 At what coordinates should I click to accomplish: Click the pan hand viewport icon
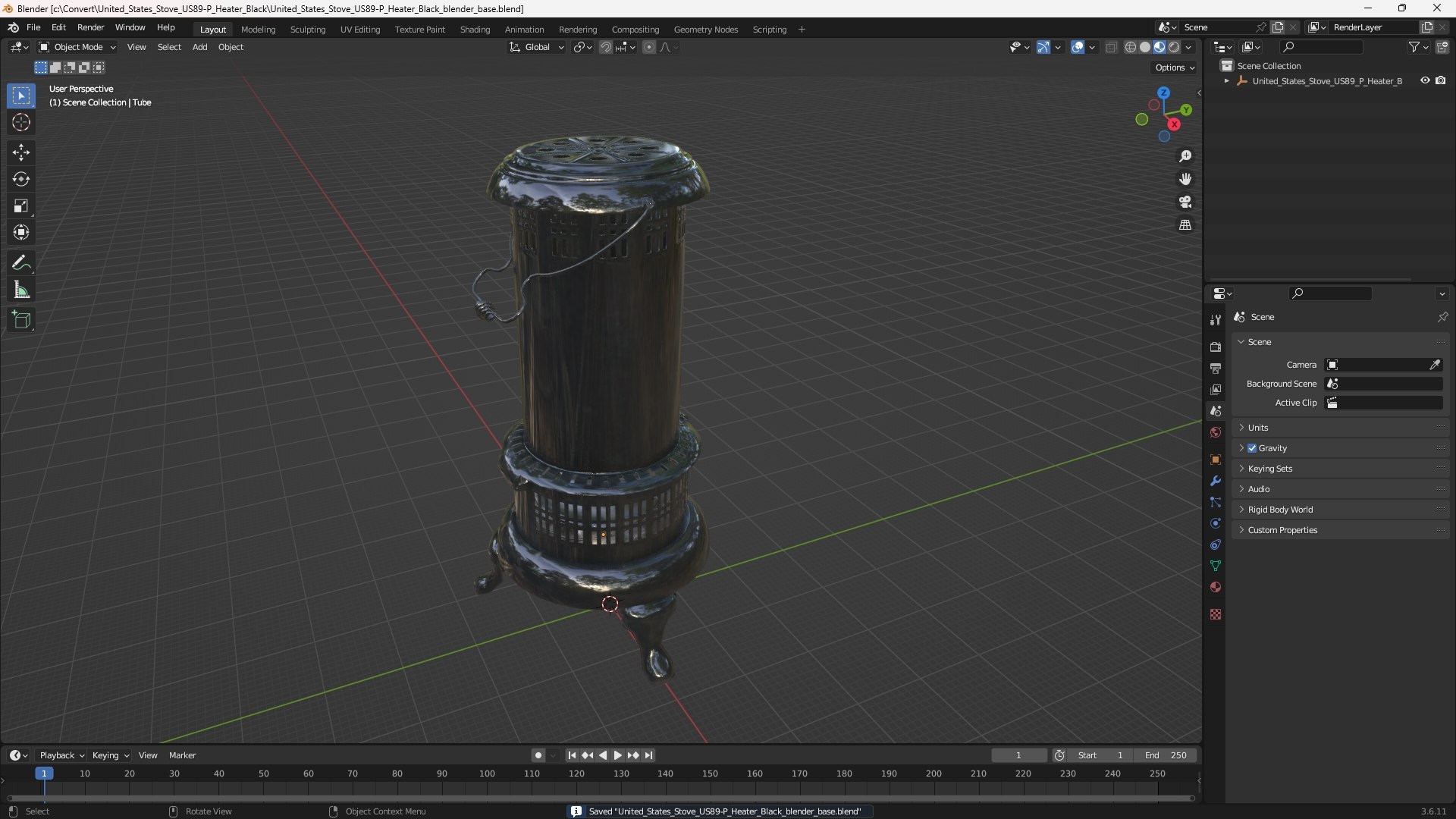(x=1185, y=179)
